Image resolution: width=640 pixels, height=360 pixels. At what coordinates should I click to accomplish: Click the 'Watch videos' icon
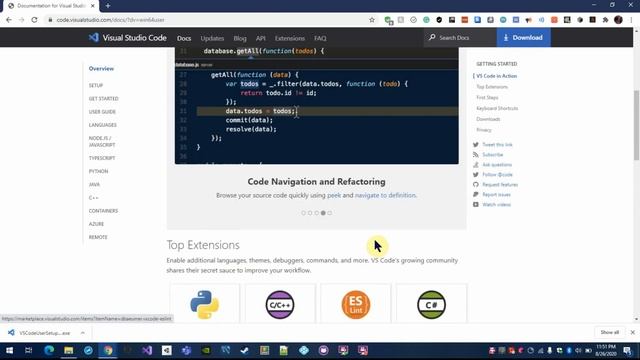476,204
